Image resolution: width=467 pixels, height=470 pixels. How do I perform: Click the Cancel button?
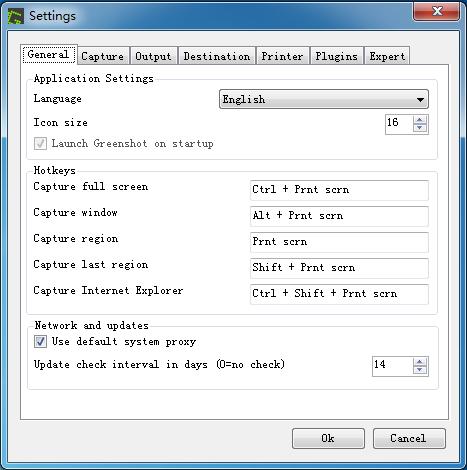409,438
